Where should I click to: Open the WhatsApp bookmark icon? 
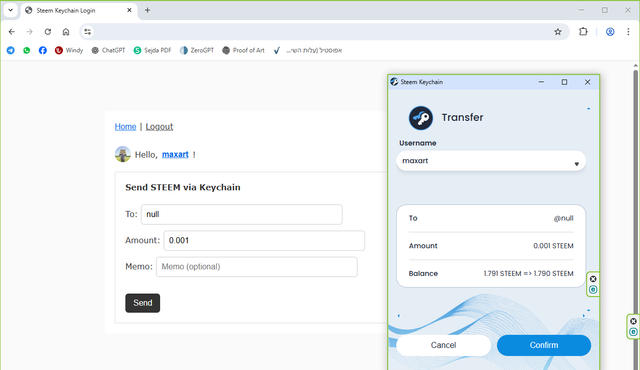(27, 50)
